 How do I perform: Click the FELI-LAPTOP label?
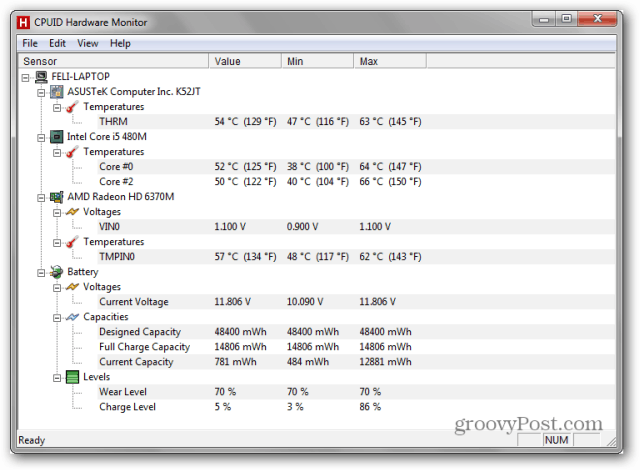80,77
